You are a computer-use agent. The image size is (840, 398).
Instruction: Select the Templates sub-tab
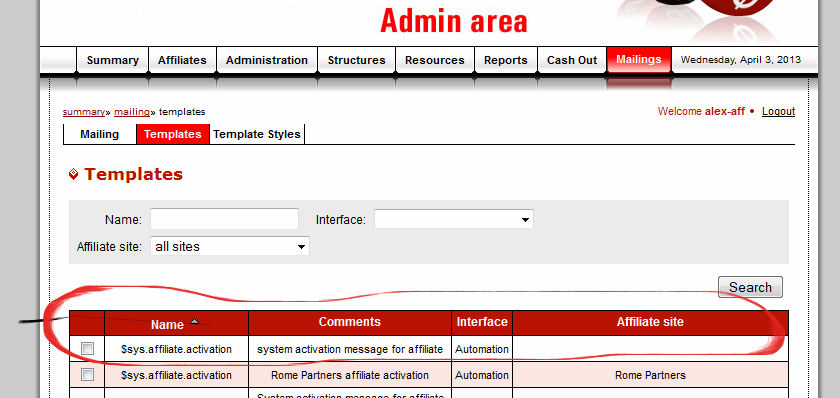[x=172, y=134]
